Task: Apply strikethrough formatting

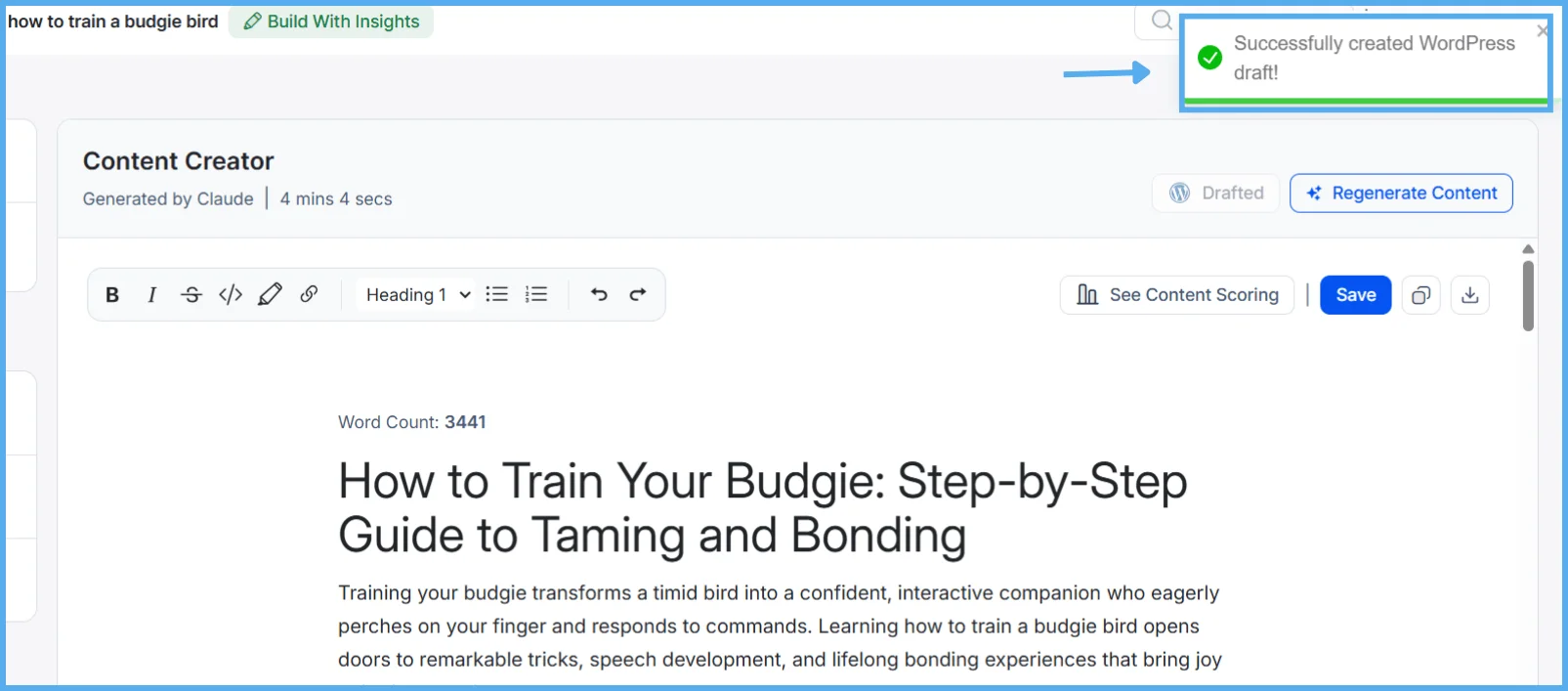Action: pyautogui.click(x=191, y=294)
